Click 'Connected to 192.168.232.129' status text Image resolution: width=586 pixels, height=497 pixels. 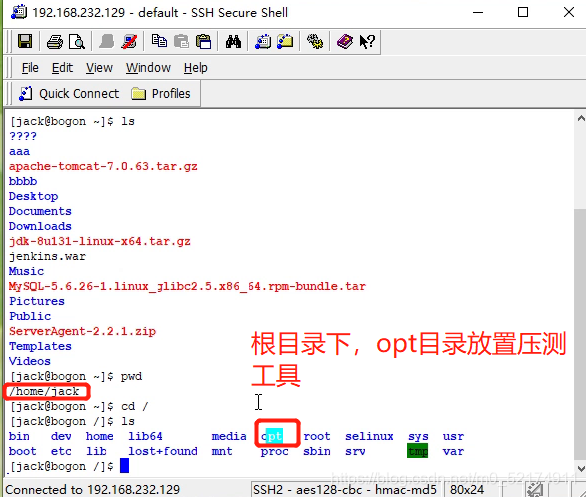tap(92, 490)
